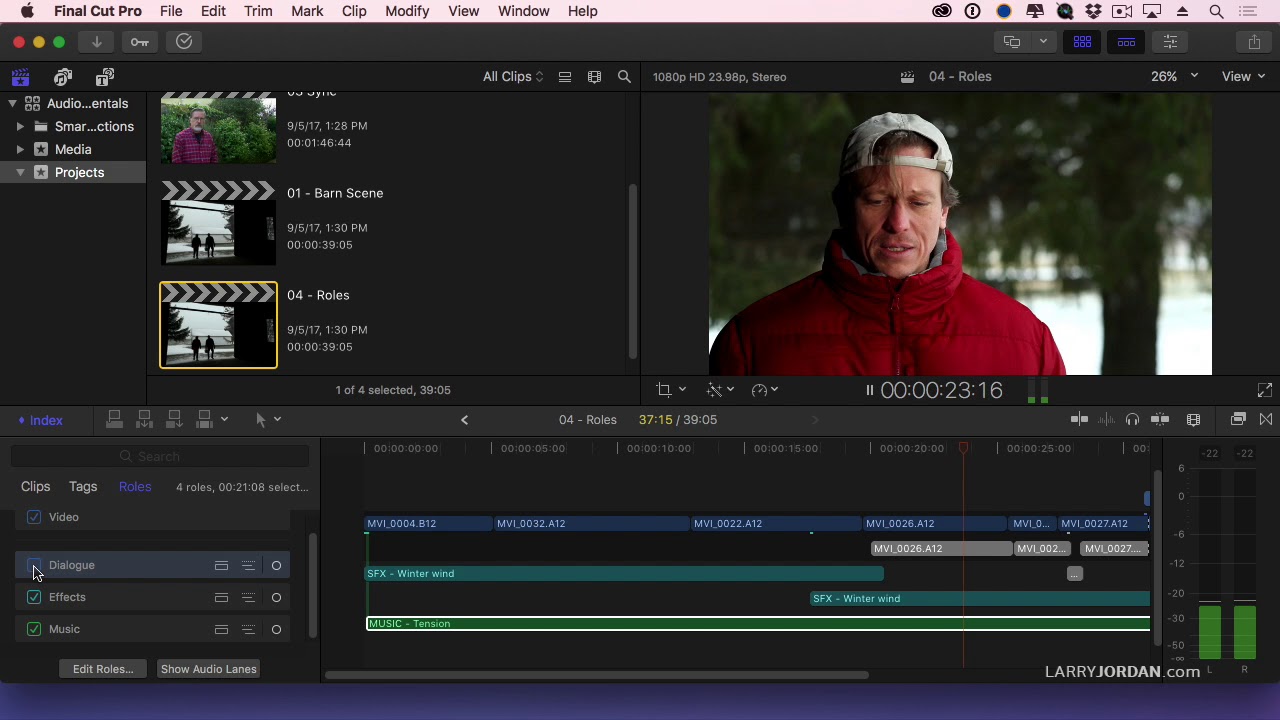This screenshot has width=1280, height=720.
Task: Select the Roles tab in Index
Action: 135,487
